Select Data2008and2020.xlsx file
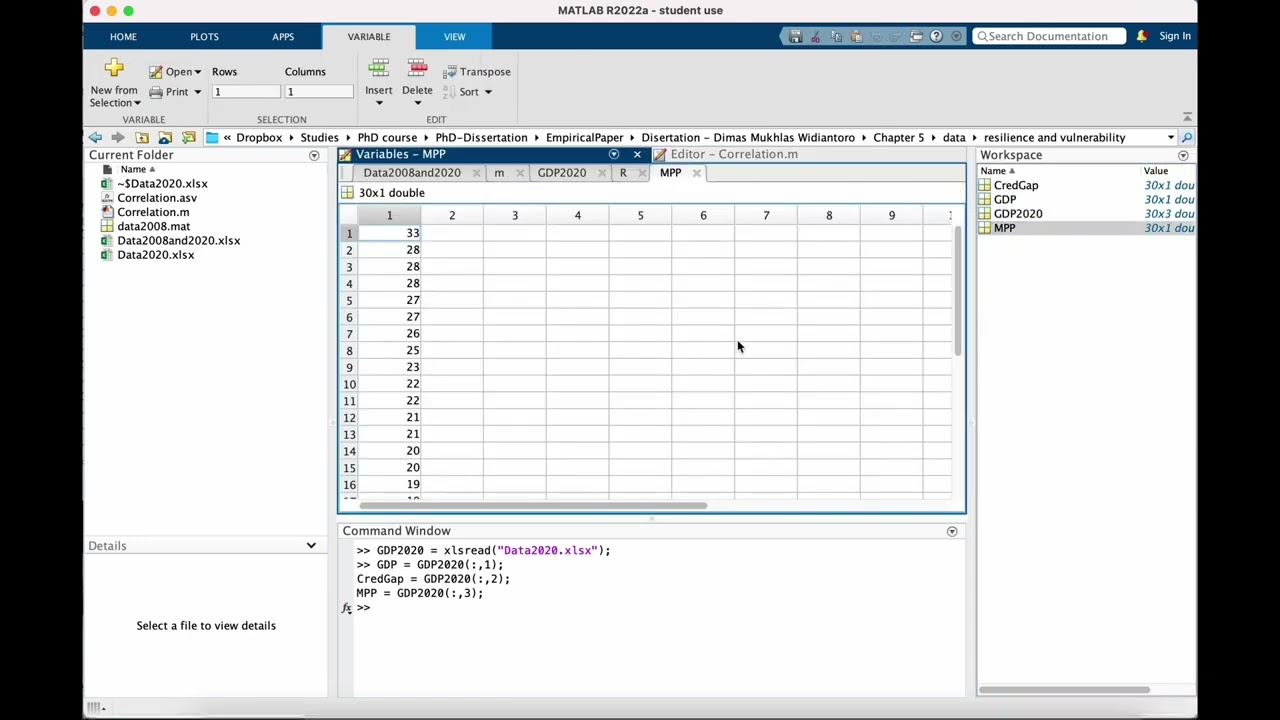 click(178, 241)
